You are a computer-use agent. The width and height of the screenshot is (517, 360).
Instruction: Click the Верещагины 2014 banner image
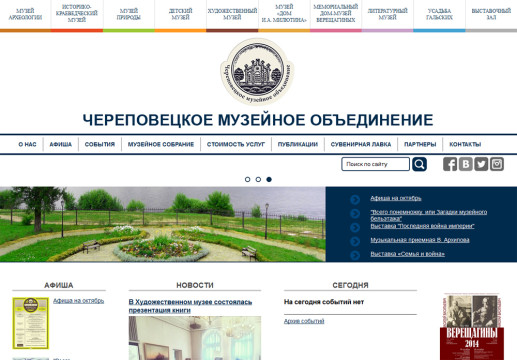(472, 326)
